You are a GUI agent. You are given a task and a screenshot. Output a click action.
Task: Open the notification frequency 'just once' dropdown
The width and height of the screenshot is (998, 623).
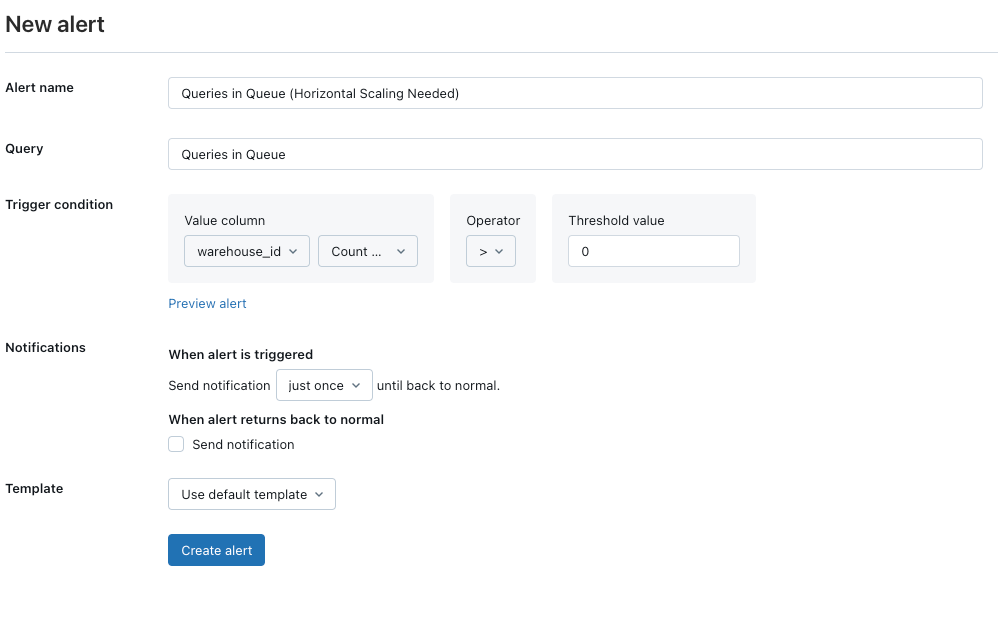coord(324,384)
